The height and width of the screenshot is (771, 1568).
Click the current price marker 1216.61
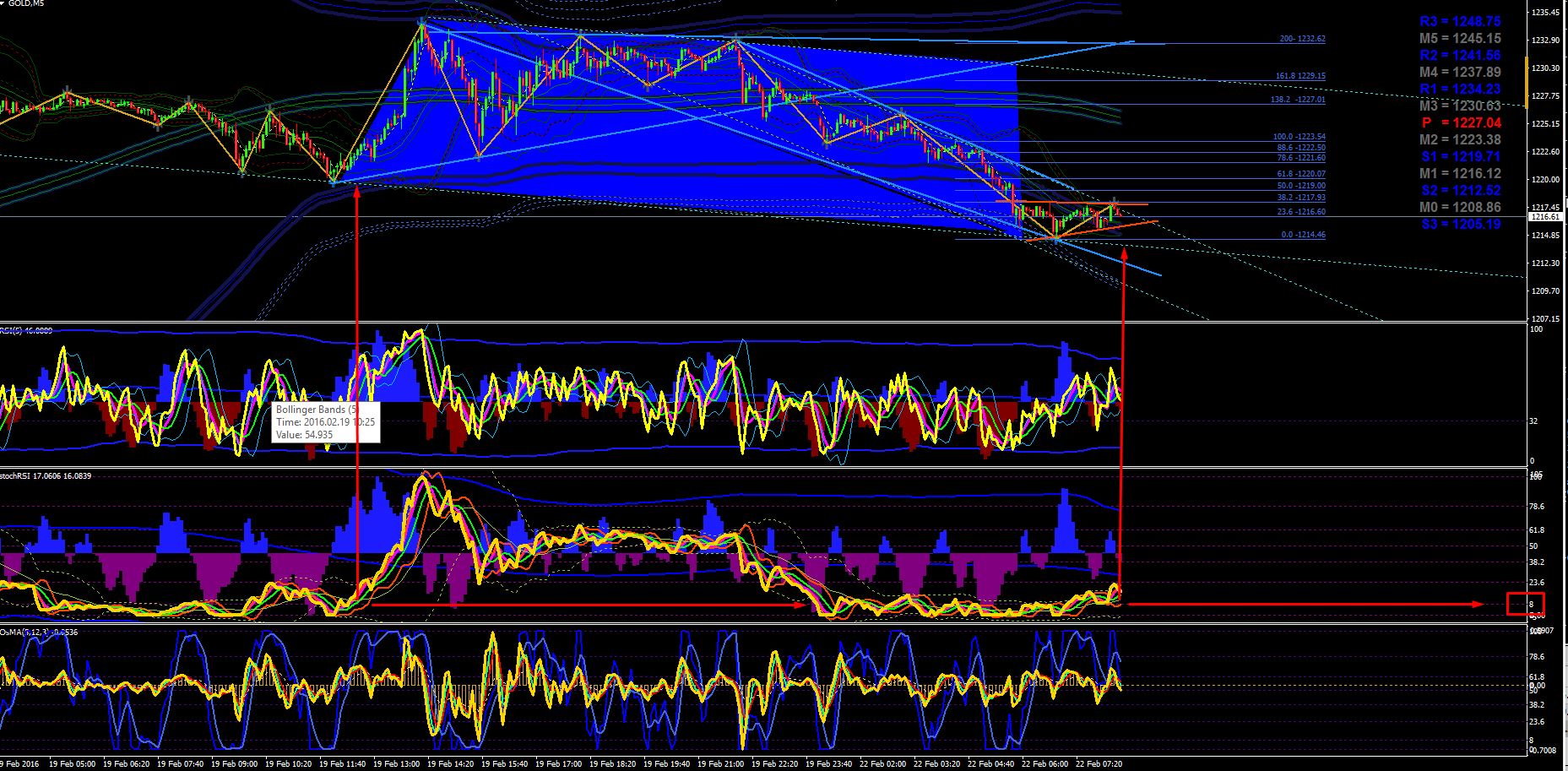tap(1545, 217)
